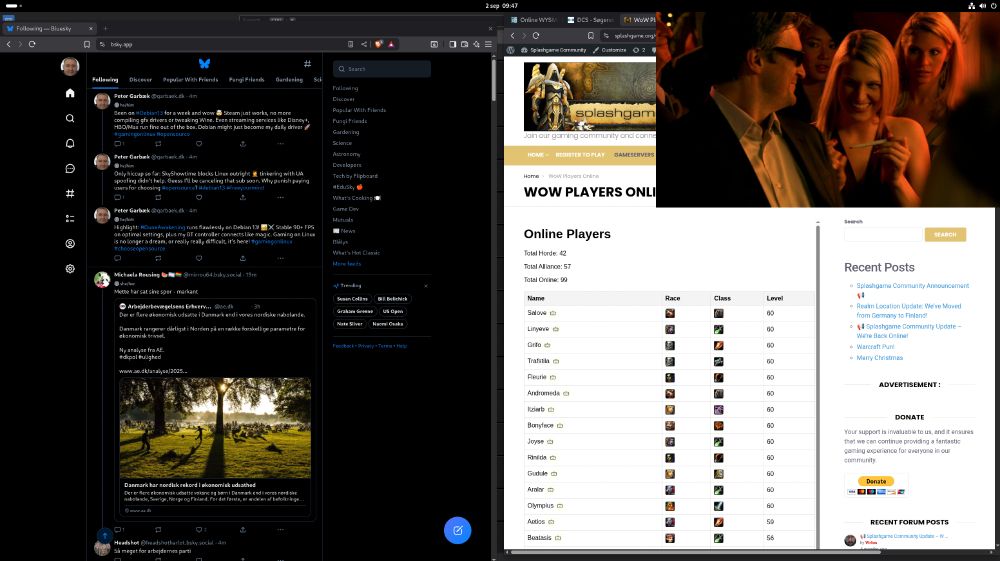This screenshot has height=561, width=1000.
Task: Select trending topic US Open
Action: click(x=393, y=311)
